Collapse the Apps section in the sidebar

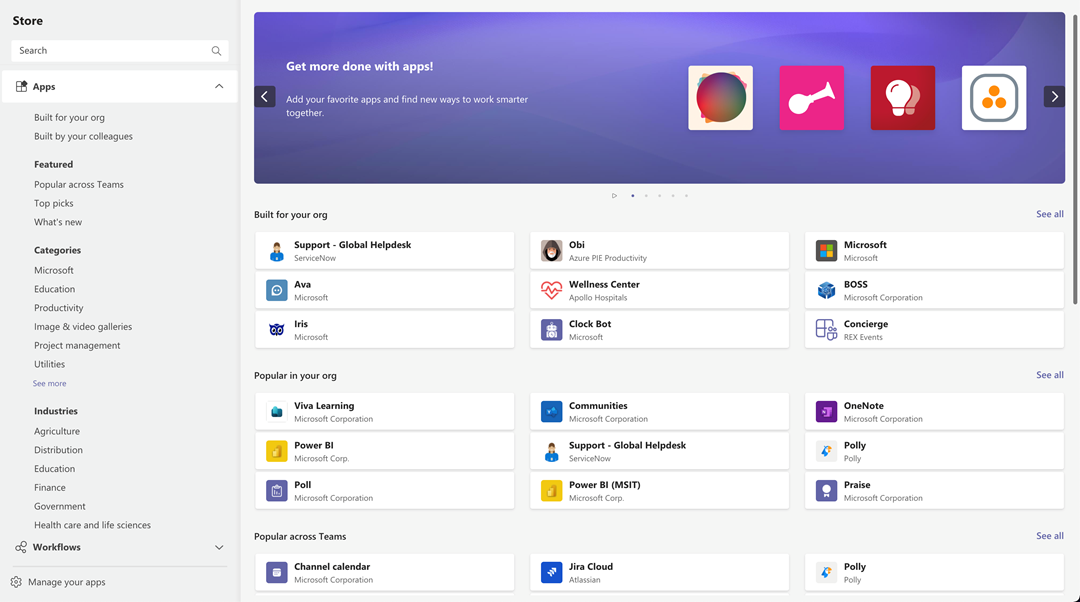[219, 86]
